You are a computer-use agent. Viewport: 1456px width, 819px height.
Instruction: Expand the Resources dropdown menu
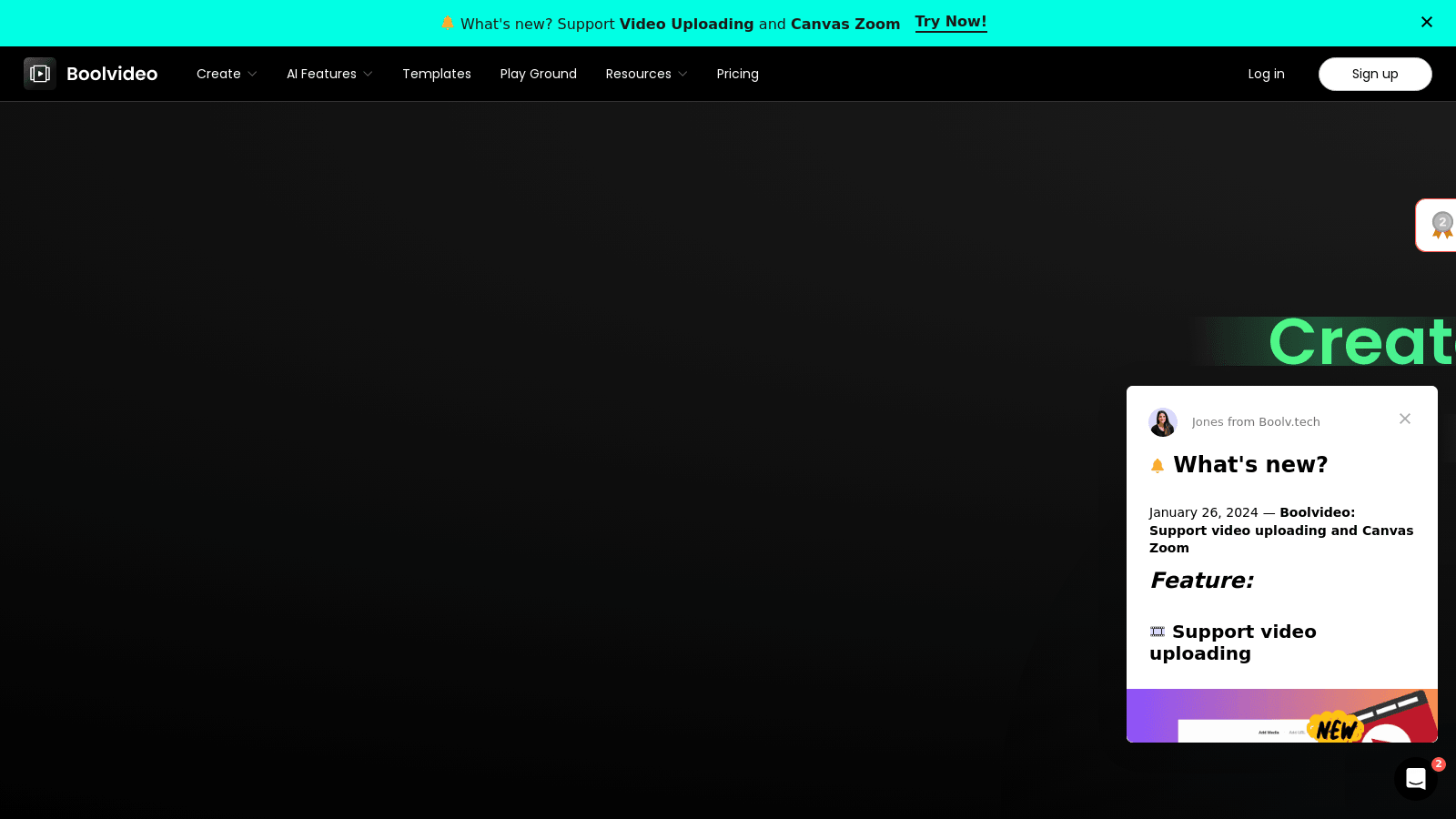[646, 74]
